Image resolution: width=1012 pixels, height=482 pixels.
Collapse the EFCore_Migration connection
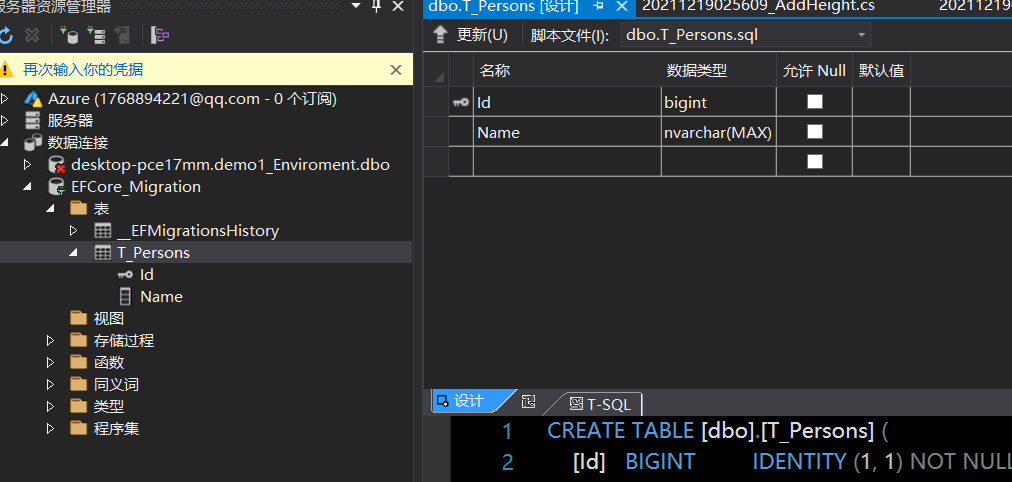pos(28,186)
